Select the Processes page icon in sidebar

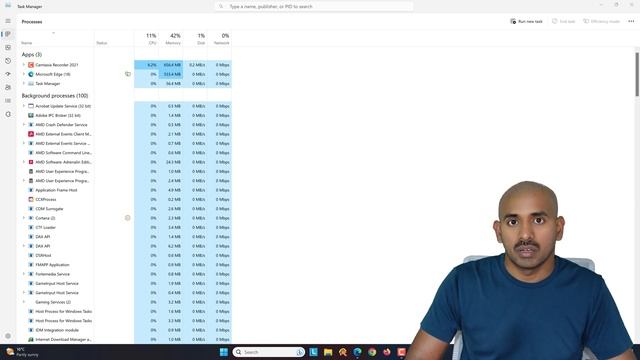[8, 34]
